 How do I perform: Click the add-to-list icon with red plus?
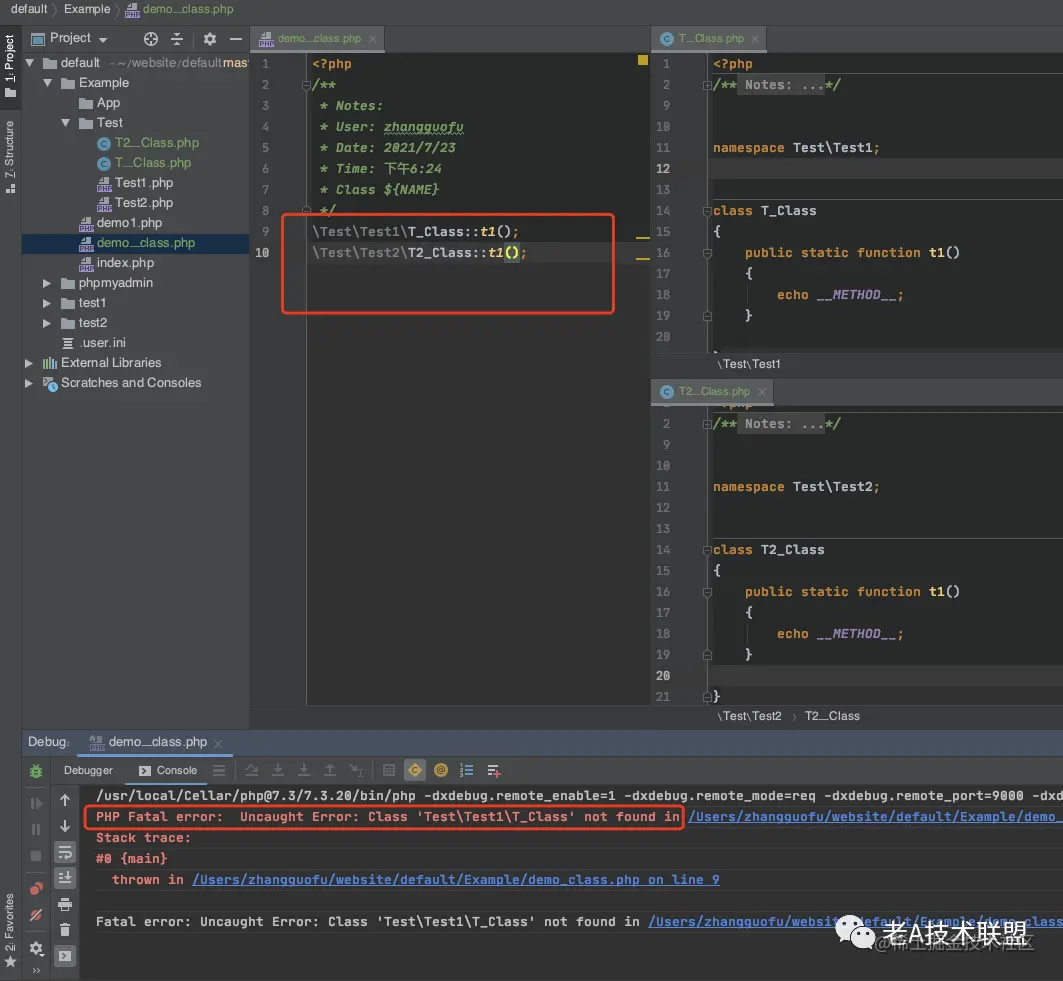tap(494, 771)
